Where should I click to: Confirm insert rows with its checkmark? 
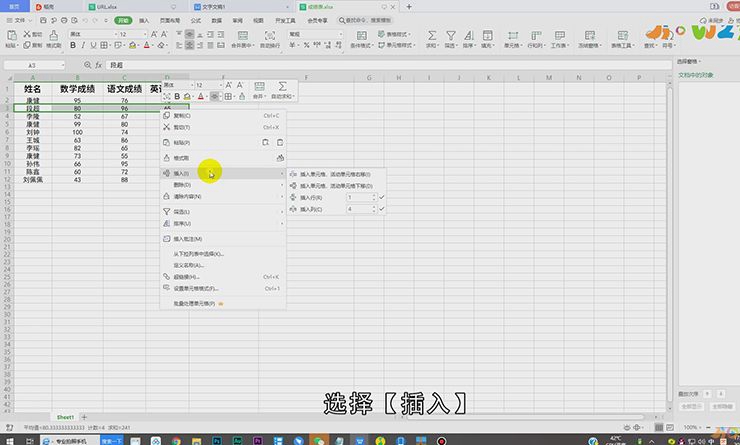click(382, 197)
